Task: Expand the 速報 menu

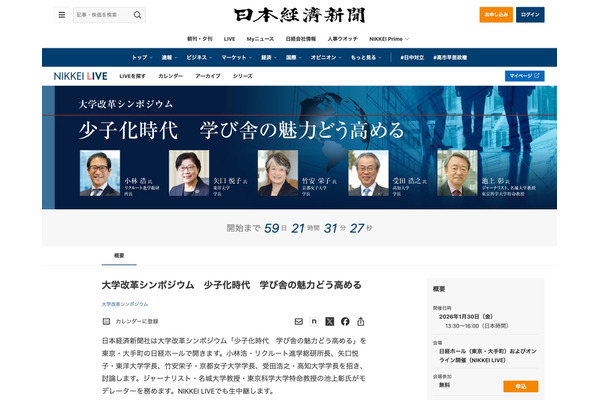Action: pyautogui.click(x=169, y=57)
